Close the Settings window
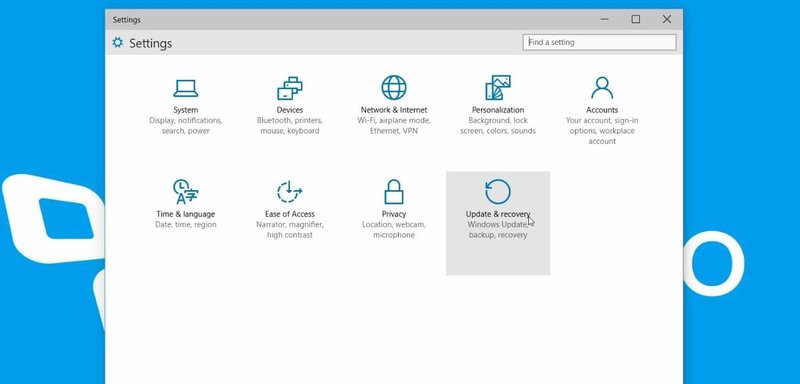Image resolution: width=800 pixels, height=384 pixels. [x=667, y=19]
